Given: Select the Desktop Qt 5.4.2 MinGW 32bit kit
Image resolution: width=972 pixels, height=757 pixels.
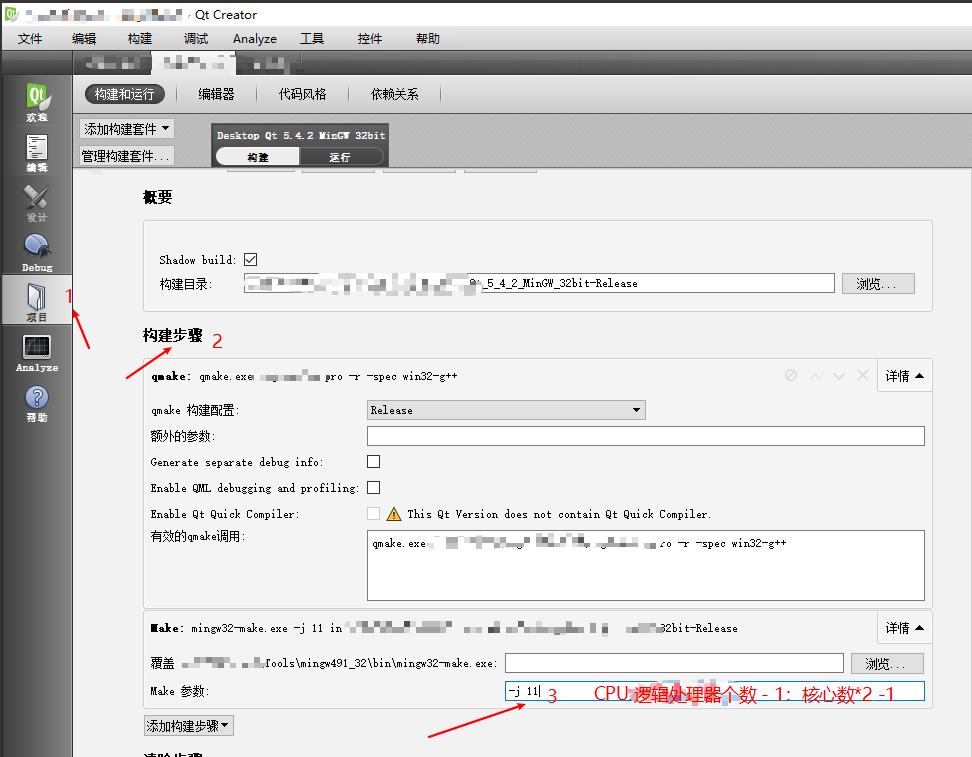Looking at the screenshot, I should (301, 135).
